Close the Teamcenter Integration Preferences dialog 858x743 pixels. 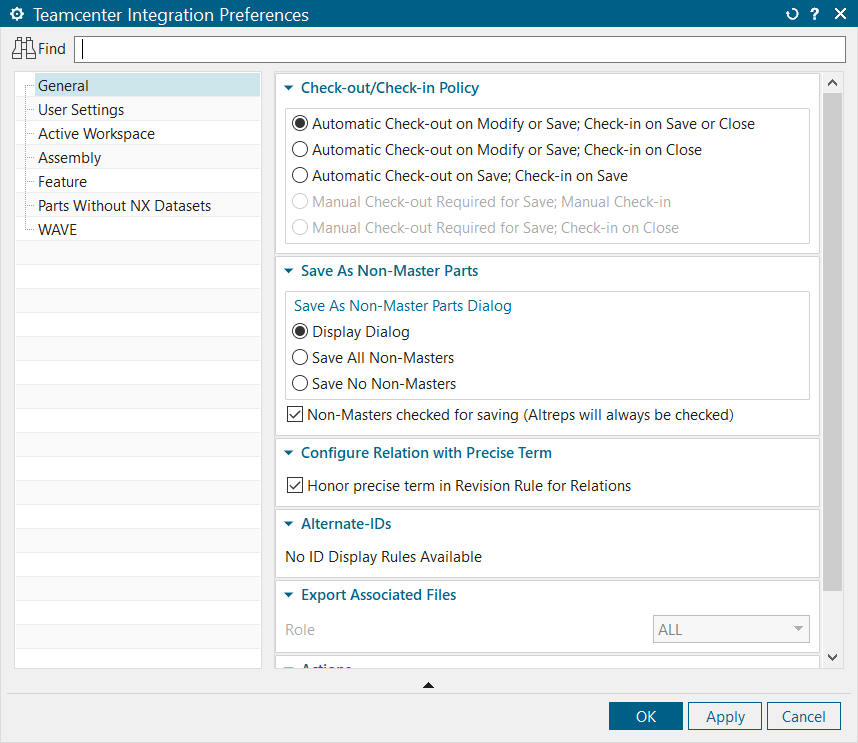click(840, 14)
